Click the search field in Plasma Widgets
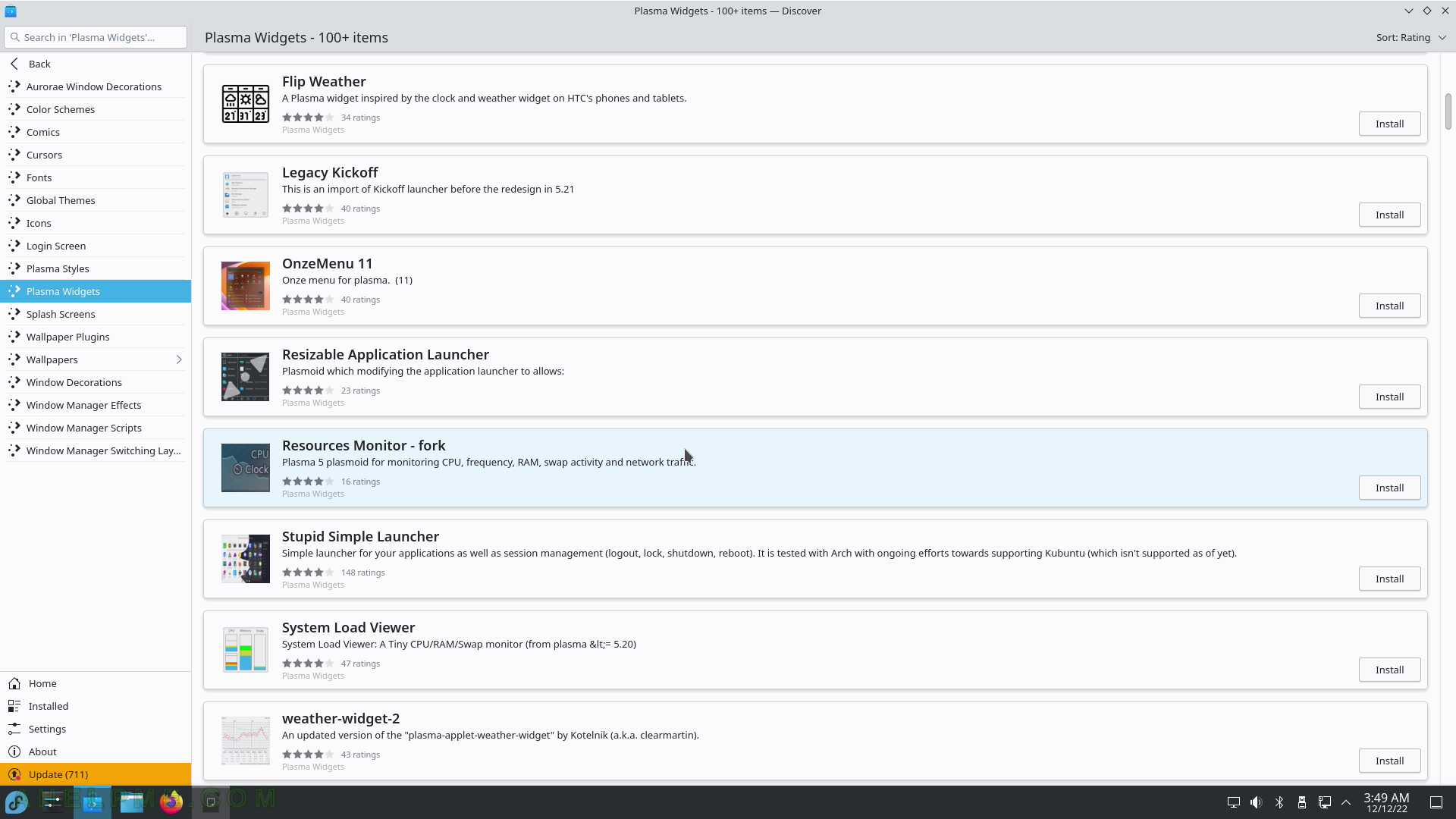 click(x=96, y=37)
